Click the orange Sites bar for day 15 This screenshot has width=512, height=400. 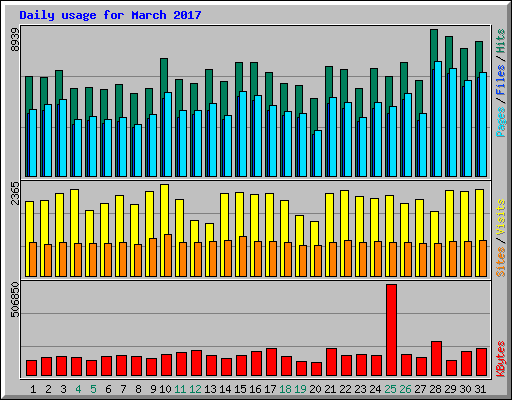pyautogui.click(x=243, y=256)
